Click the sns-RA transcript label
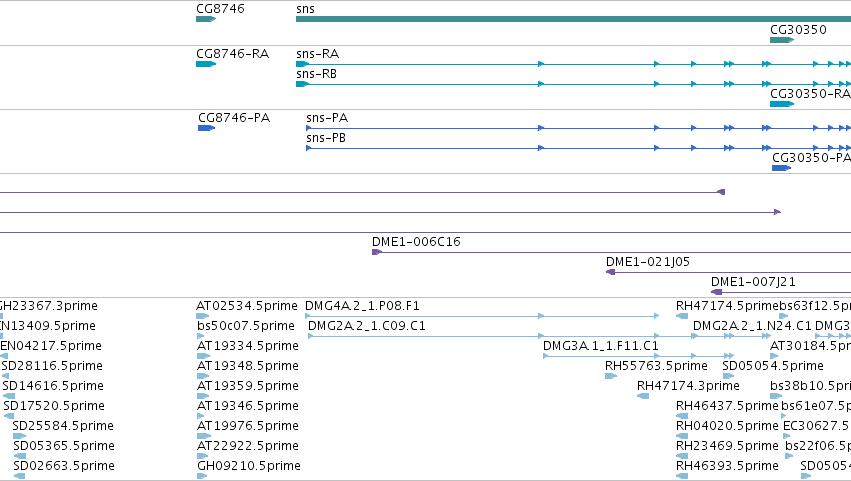Image resolution: width=851 pixels, height=481 pixels. point(317,54)
